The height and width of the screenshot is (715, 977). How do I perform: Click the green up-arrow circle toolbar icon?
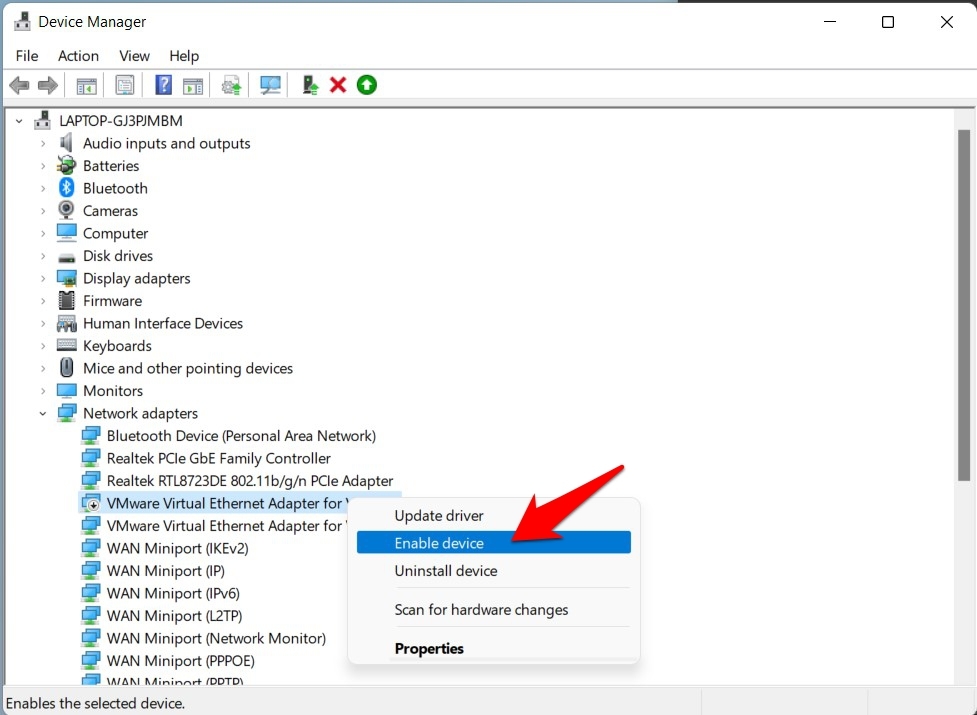click(367, 85)
